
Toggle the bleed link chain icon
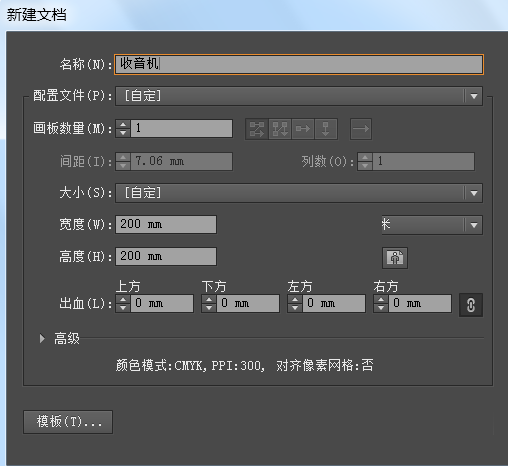(471, 305)
